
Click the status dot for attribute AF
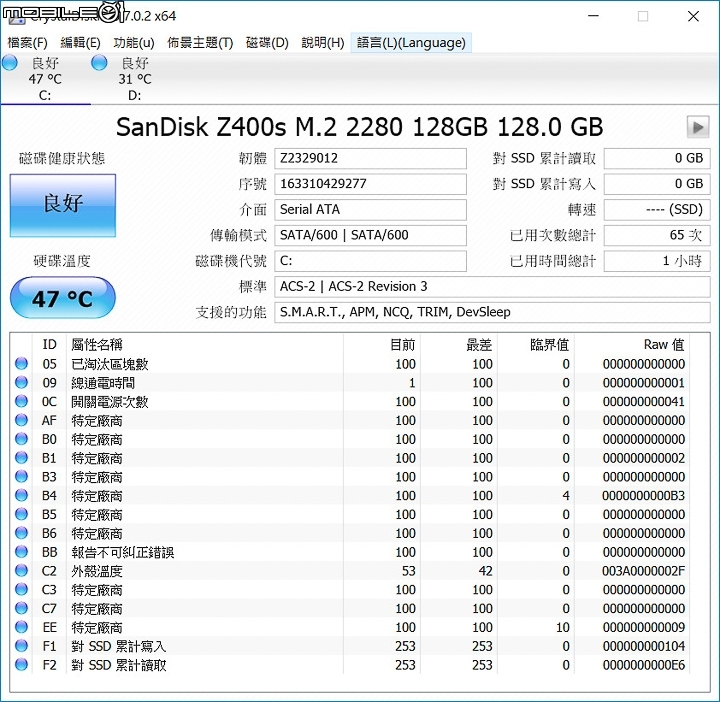[21, 420]
